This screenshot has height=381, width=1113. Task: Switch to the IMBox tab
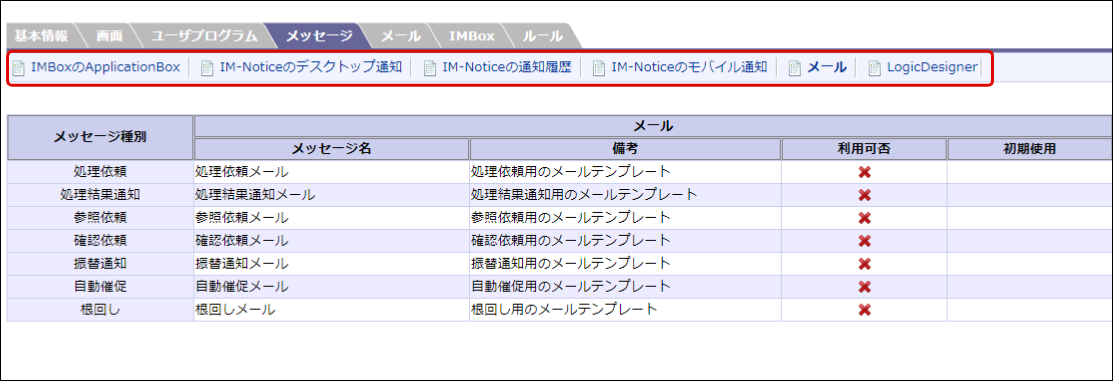tap(471, 35)
